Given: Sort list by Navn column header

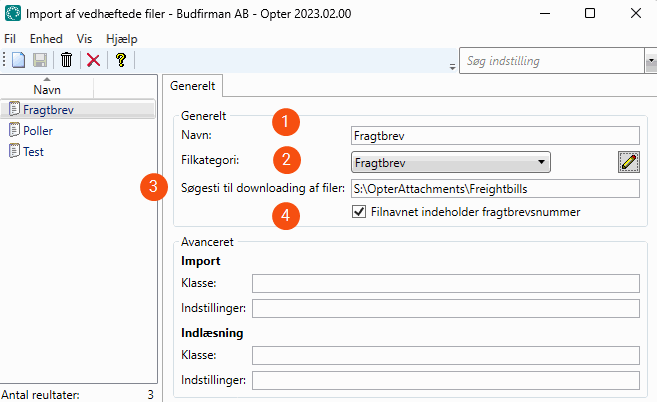Looking at the screenshot, I should (x=47, y=89).
